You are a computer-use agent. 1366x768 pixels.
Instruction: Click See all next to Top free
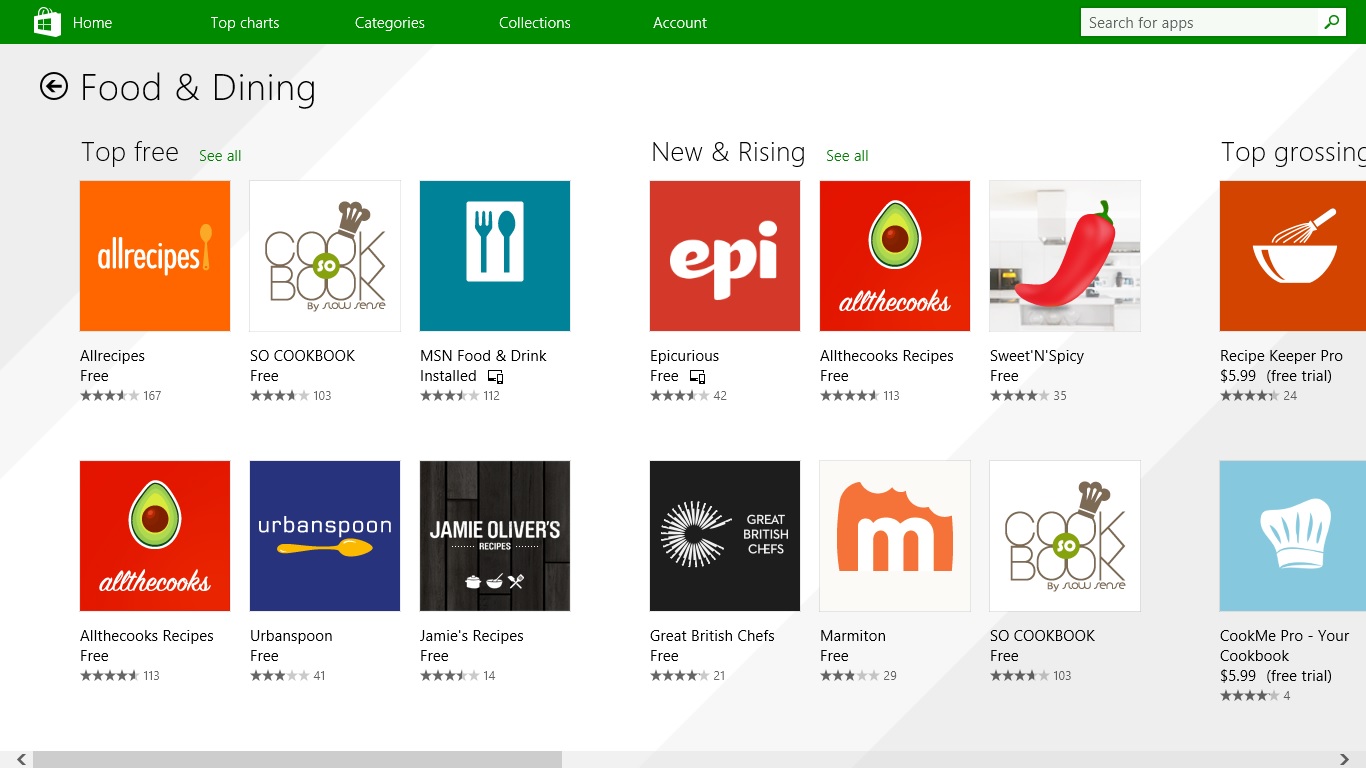click(x=220, y=156)
